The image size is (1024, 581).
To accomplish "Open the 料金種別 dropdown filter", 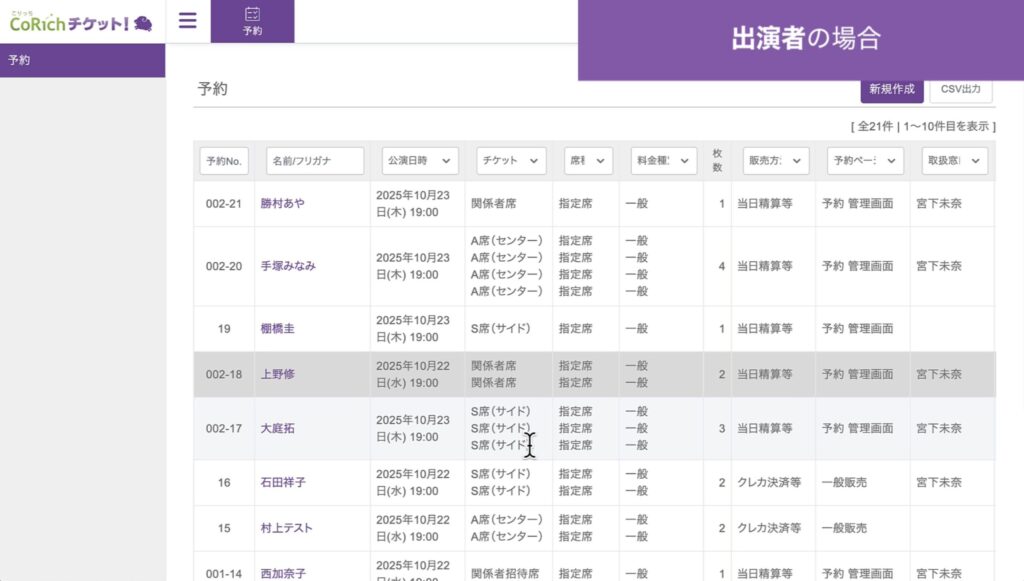I will 661,161.
